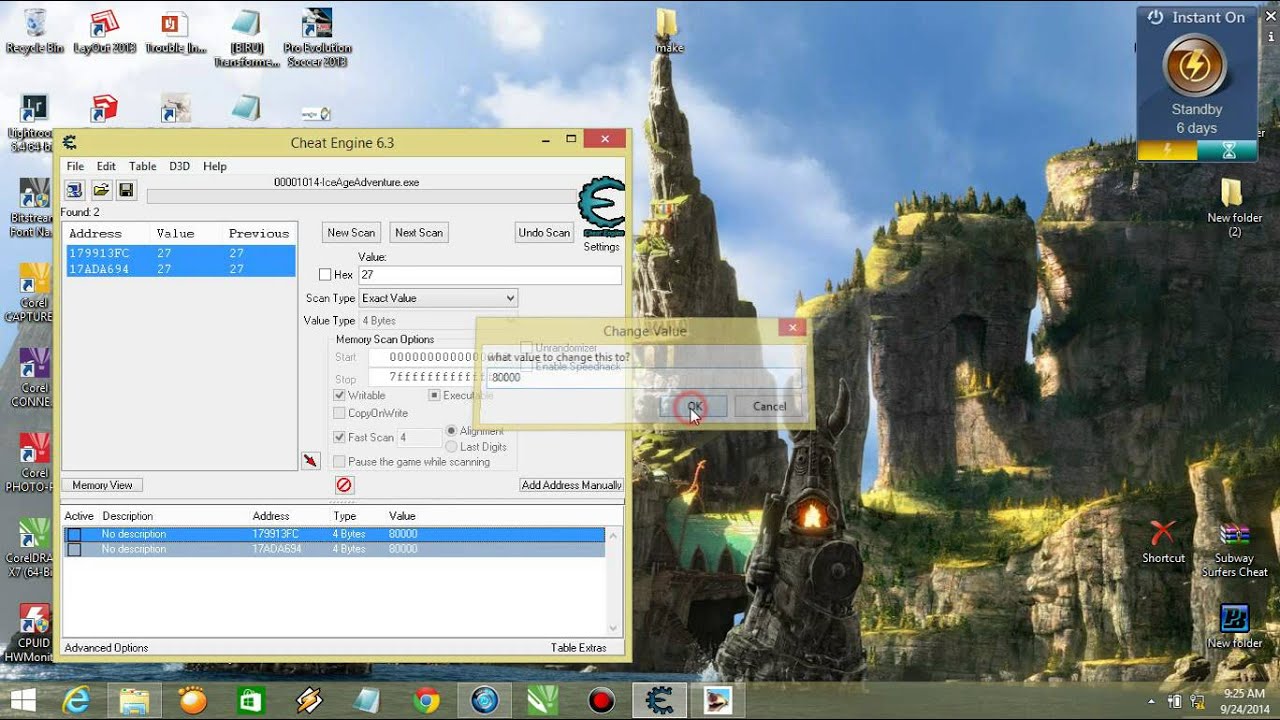Click the Description column header in address table

127,516
